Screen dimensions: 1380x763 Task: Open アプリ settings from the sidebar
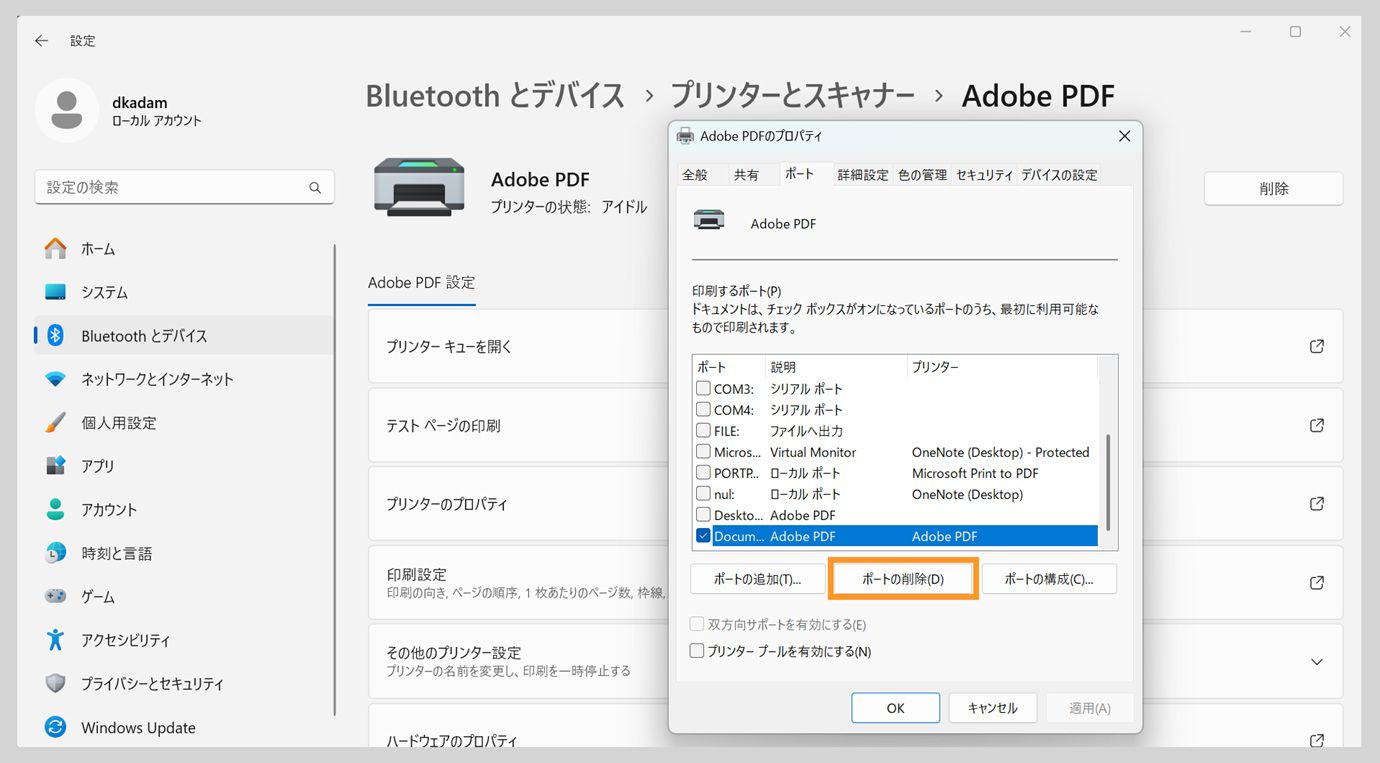pos(110,465)
